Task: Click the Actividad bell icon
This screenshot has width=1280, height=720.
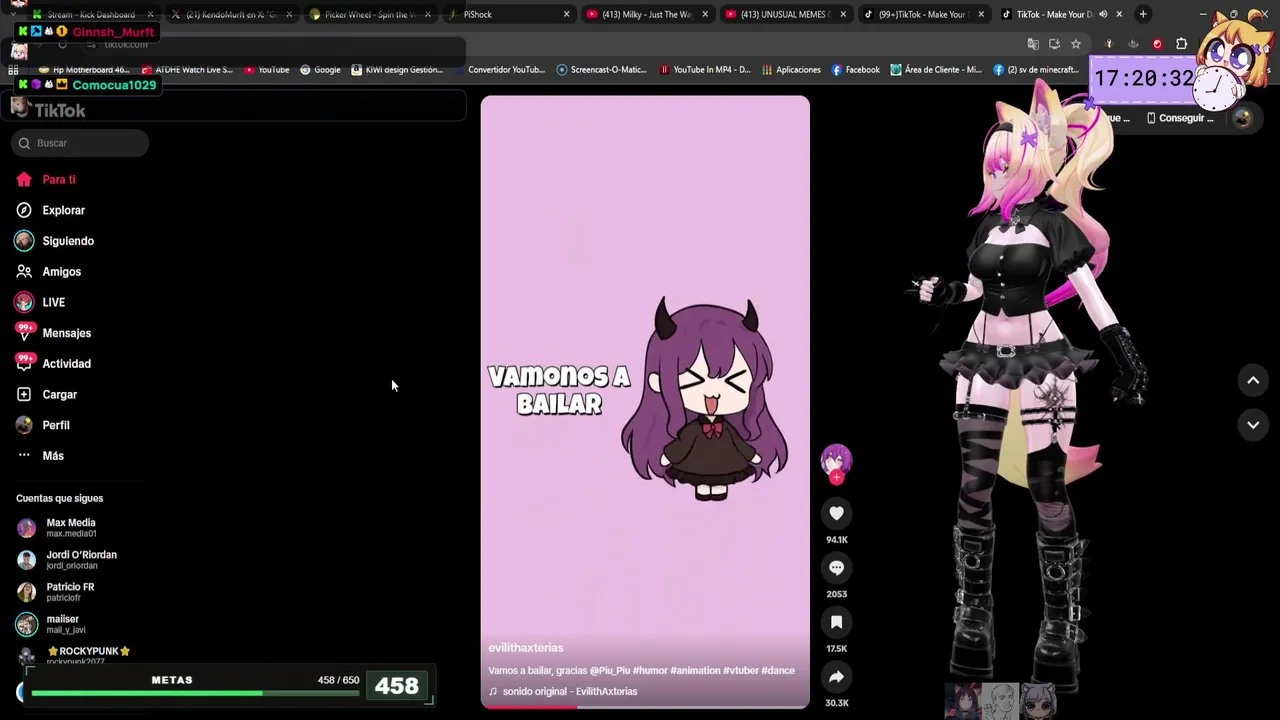Action: pyautogui.click(x=24, y=364)
